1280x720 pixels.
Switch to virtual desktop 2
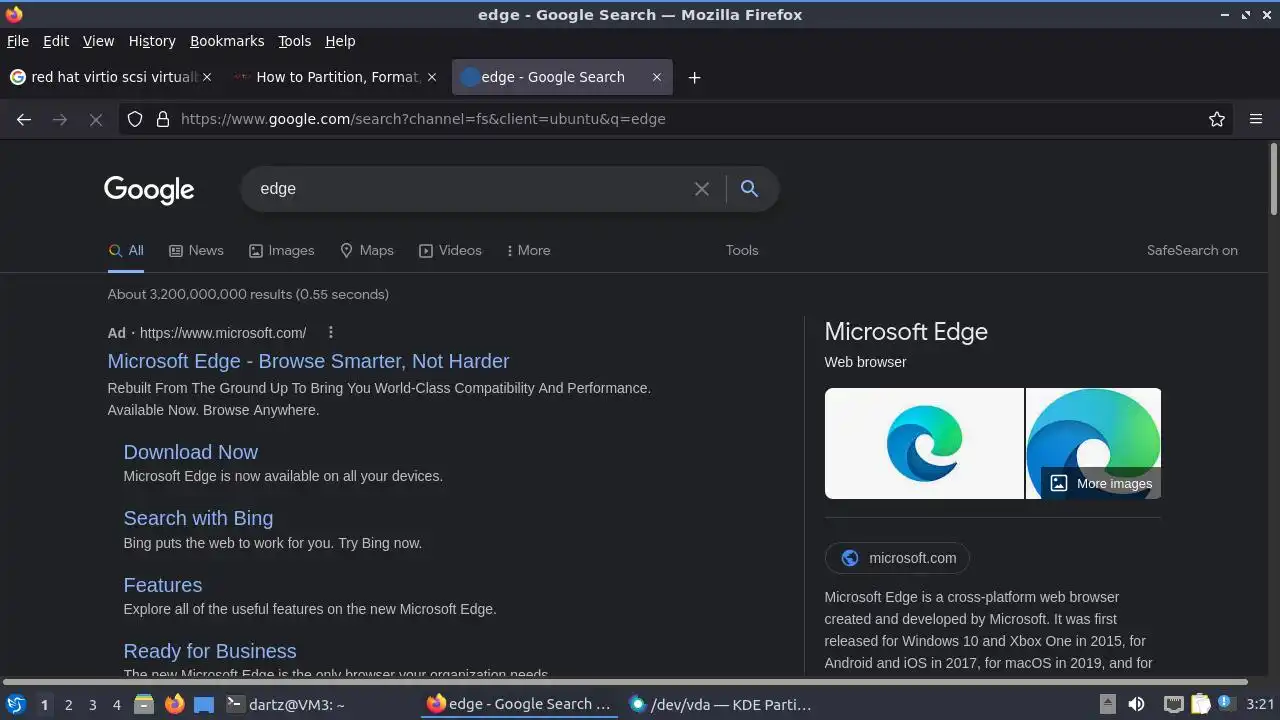point(68,705)
